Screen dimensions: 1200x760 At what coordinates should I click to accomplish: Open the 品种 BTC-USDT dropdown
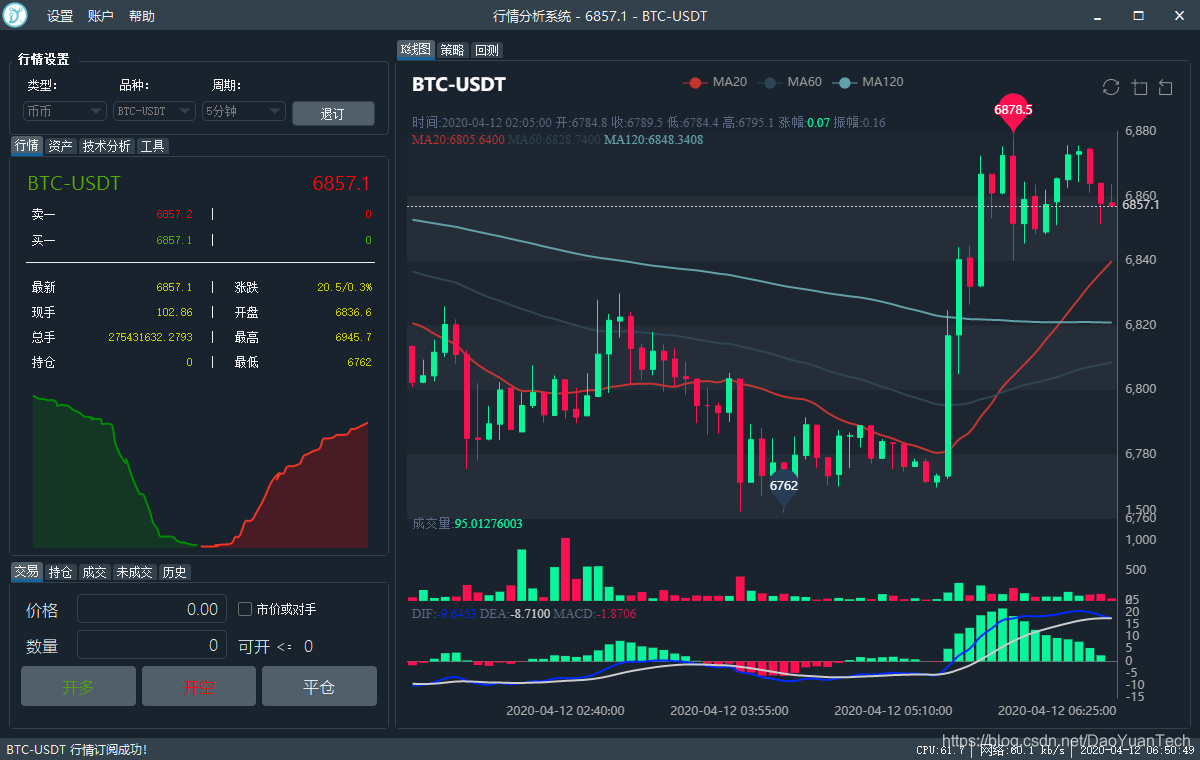[153, 111]
